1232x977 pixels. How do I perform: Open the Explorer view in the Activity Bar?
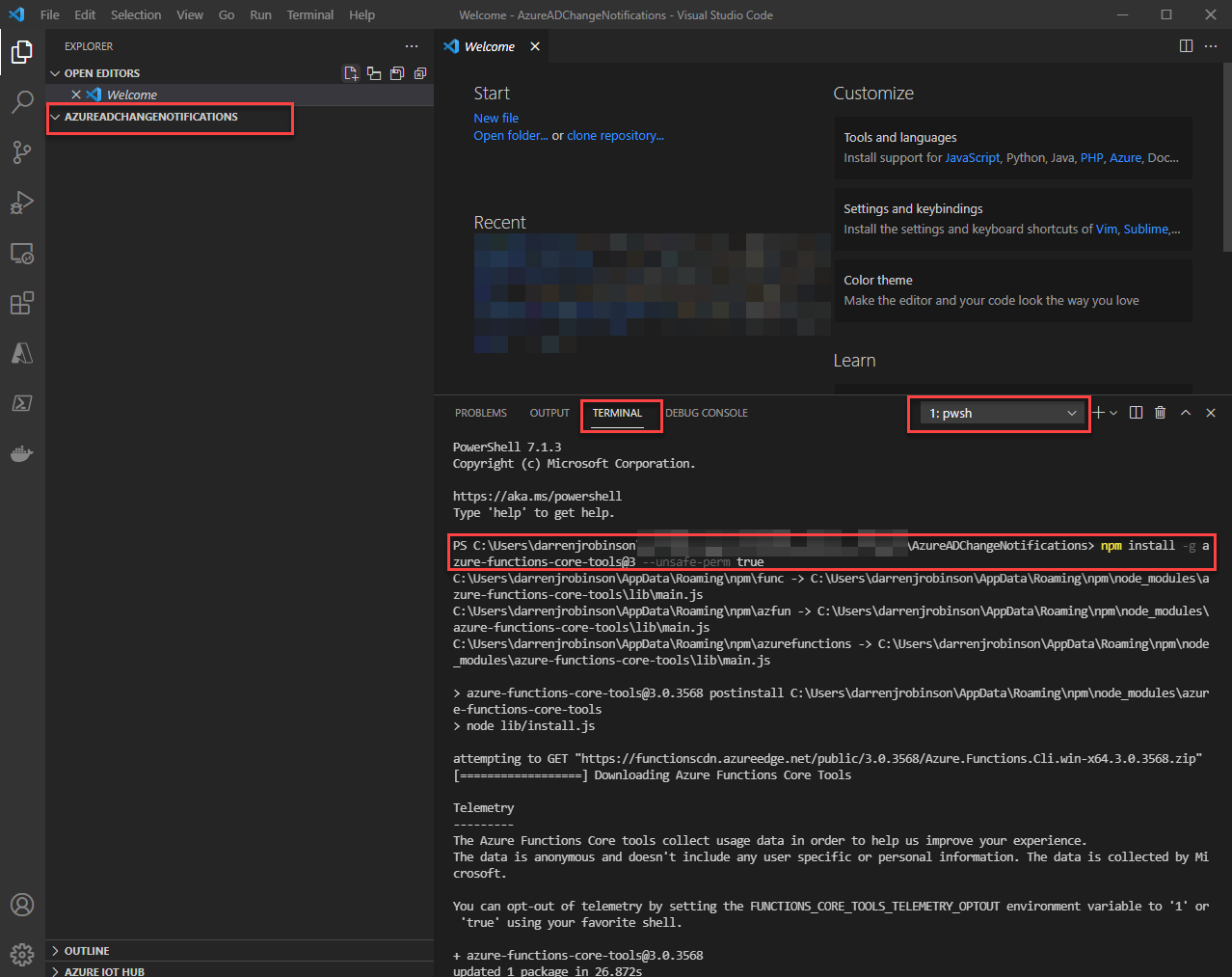[21, 52]
